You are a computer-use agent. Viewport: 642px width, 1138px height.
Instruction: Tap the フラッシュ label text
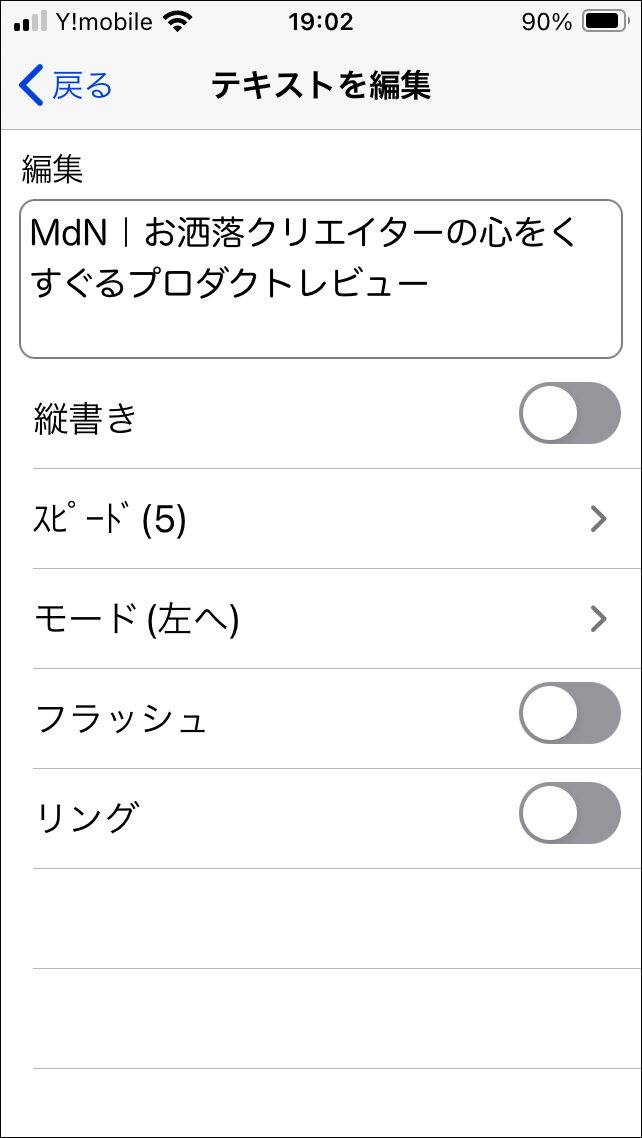tap(121, 719)
